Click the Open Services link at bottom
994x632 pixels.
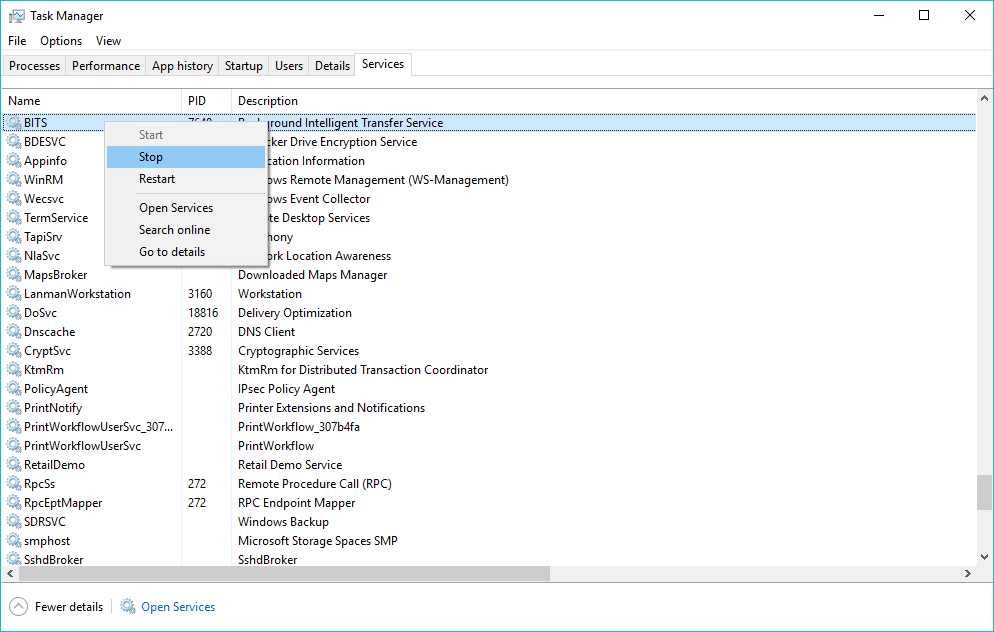(x=178, y=607)
